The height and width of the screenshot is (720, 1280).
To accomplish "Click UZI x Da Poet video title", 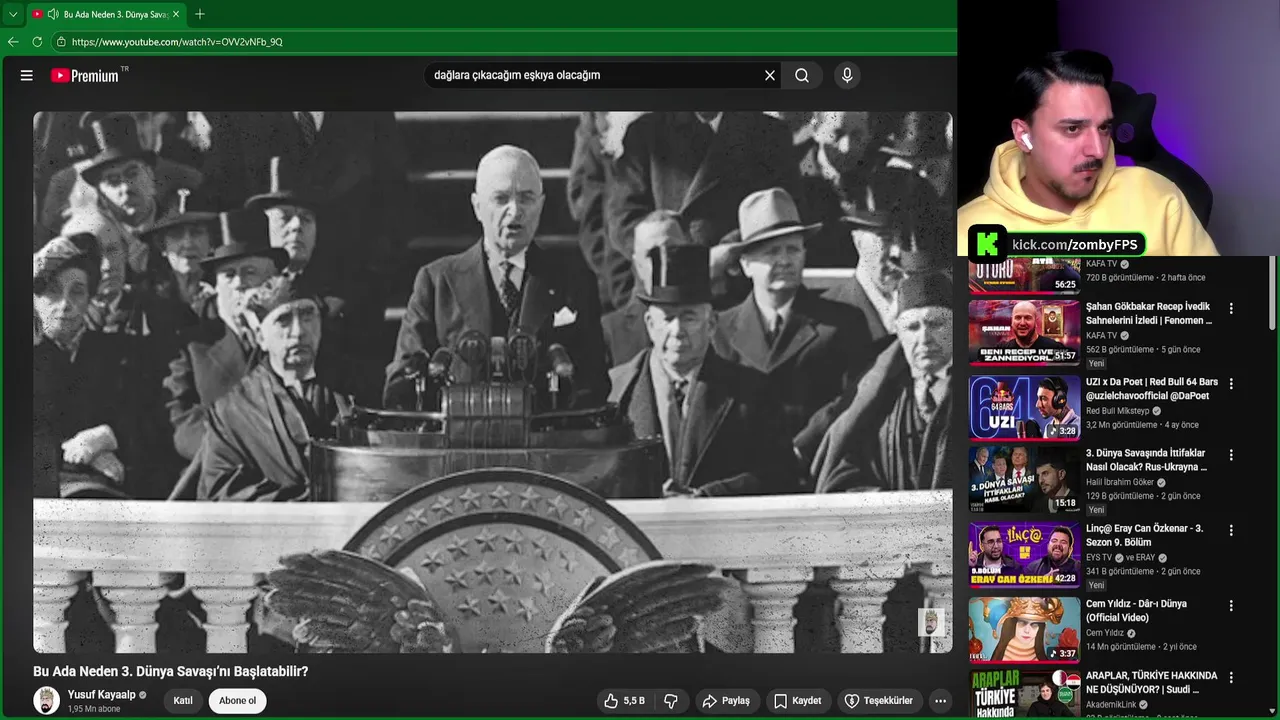I will click(x=1152, y=389).
